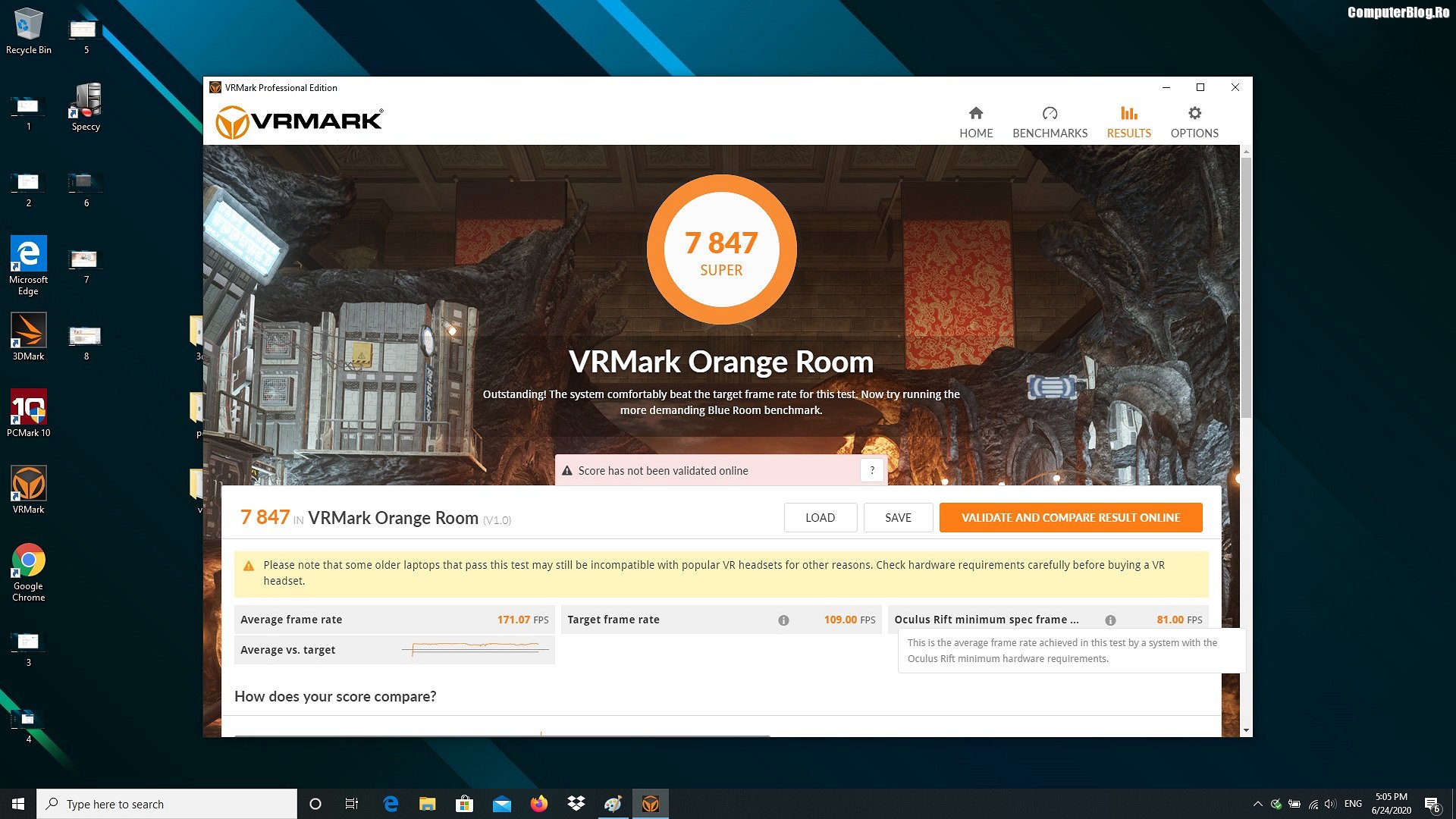Expand hidden system tray icons chevron
This screenshot has width=1456, height=819.
tap(1257, 804)
